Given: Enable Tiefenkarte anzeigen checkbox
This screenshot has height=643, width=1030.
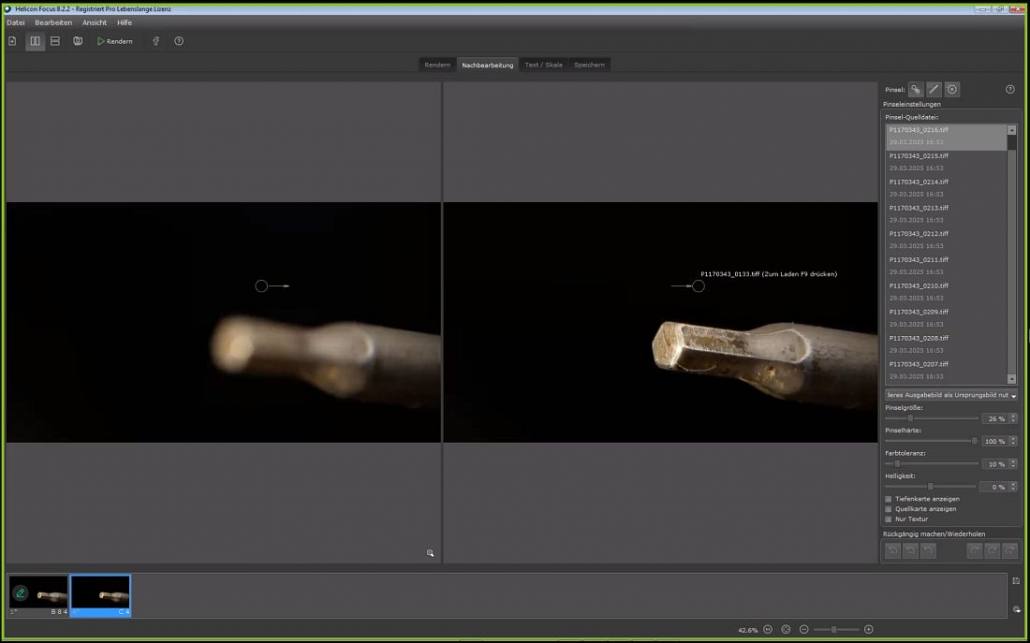Looking at the screenshot, I should [x=889, y=498].
